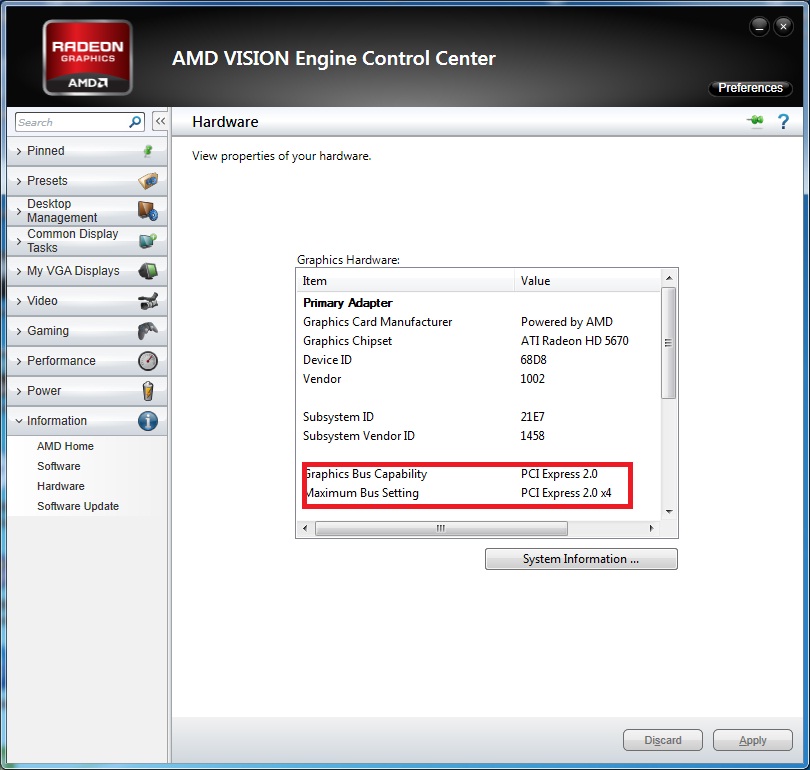
Task: Click the vertical scrollbar thumb
Action: pos(669,343)
